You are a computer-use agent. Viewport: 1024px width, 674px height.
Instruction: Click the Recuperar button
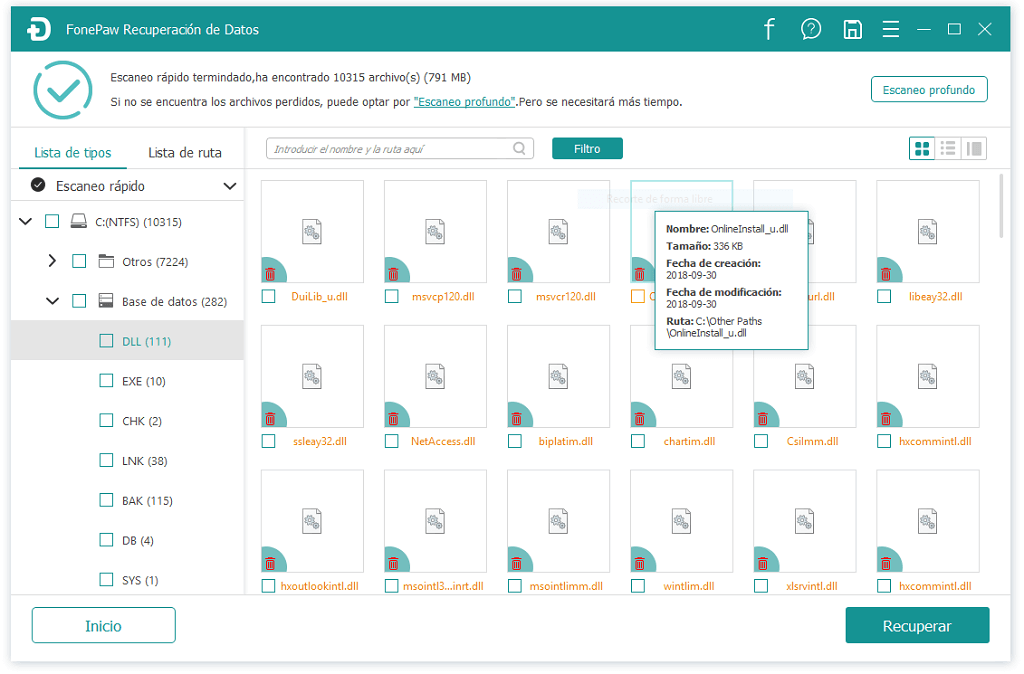917,626
